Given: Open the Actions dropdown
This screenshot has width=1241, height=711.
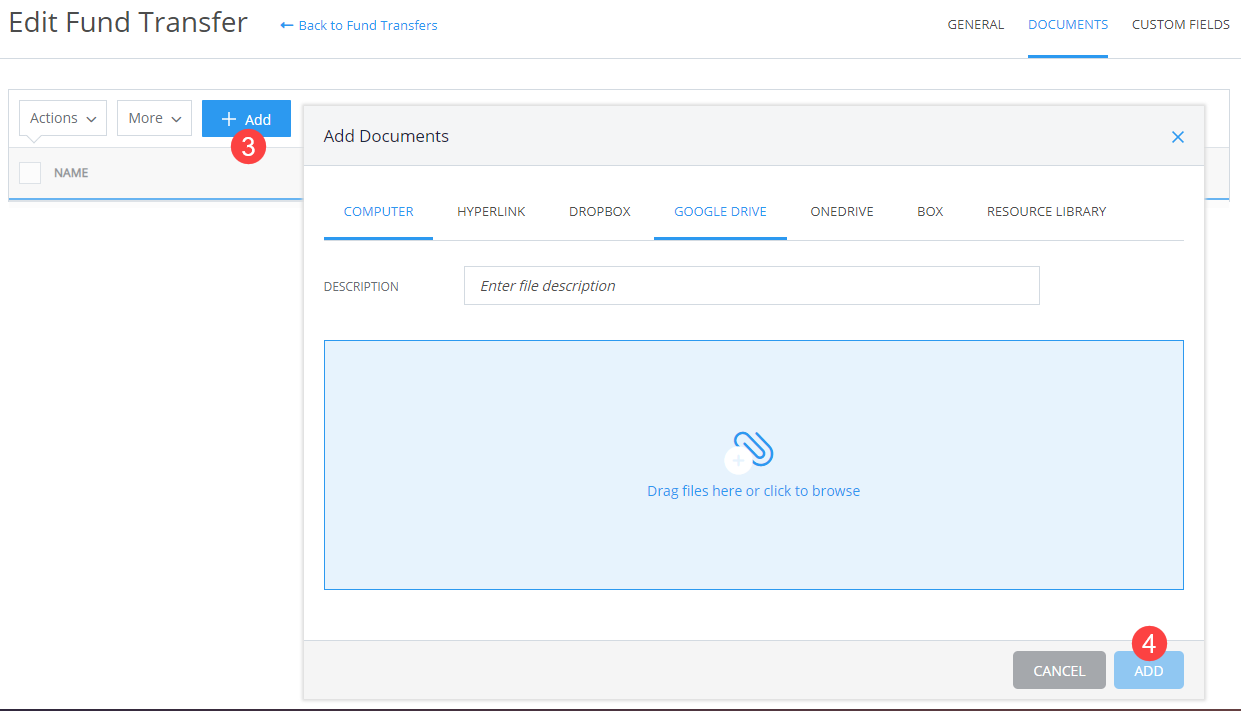Looking at the screenshot, I should tap(63, 118).
